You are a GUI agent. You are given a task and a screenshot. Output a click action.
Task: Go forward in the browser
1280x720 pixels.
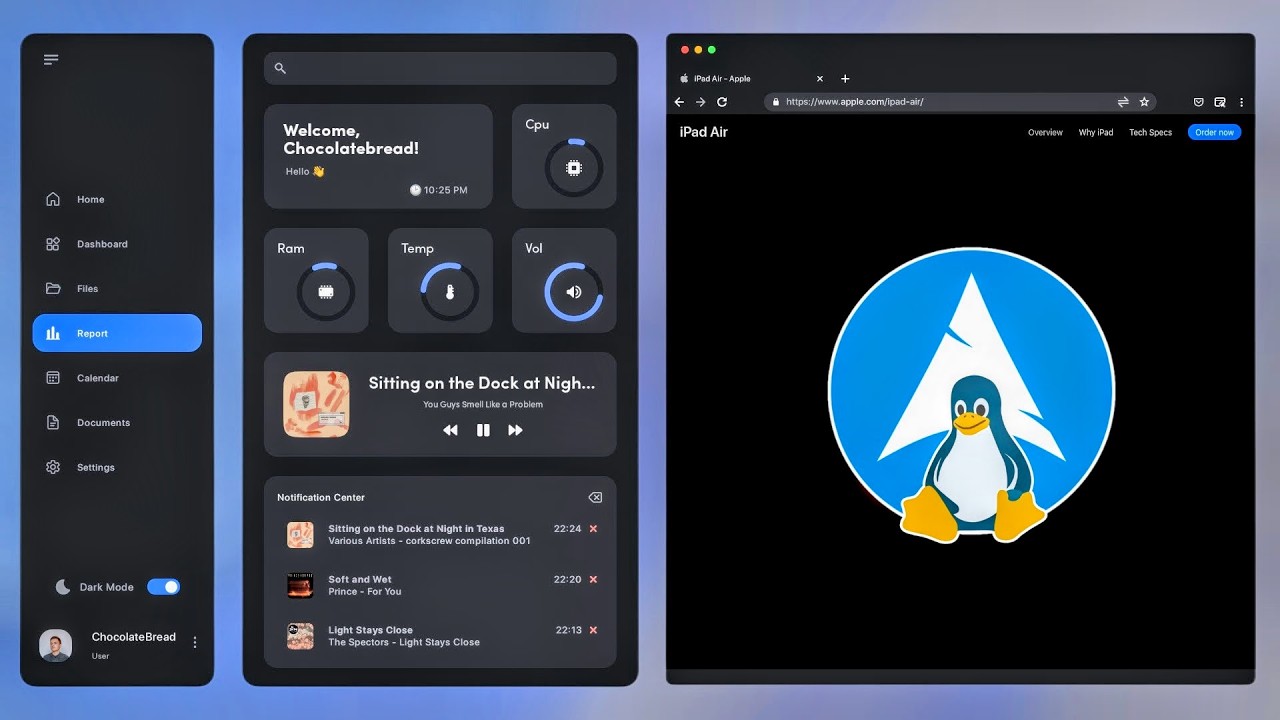click(x=700, y=102)
